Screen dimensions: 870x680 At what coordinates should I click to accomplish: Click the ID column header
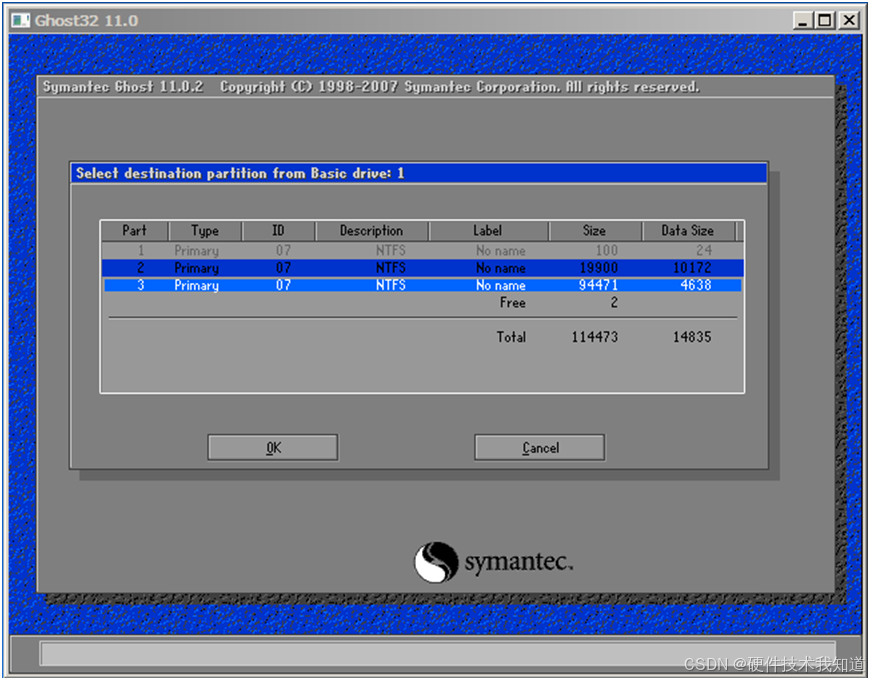tap(279, 231)
